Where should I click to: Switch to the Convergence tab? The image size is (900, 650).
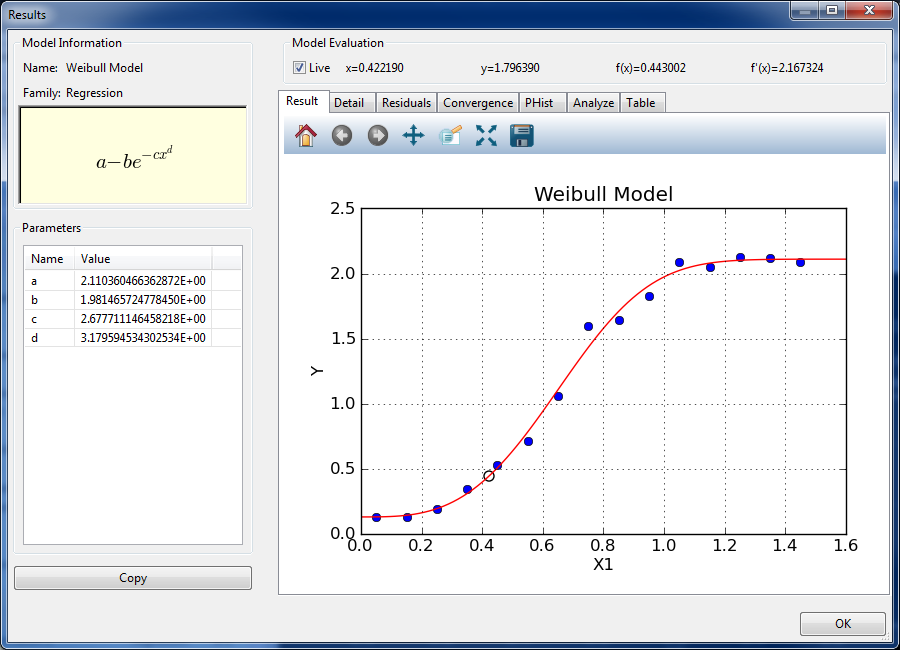point(478,103)
